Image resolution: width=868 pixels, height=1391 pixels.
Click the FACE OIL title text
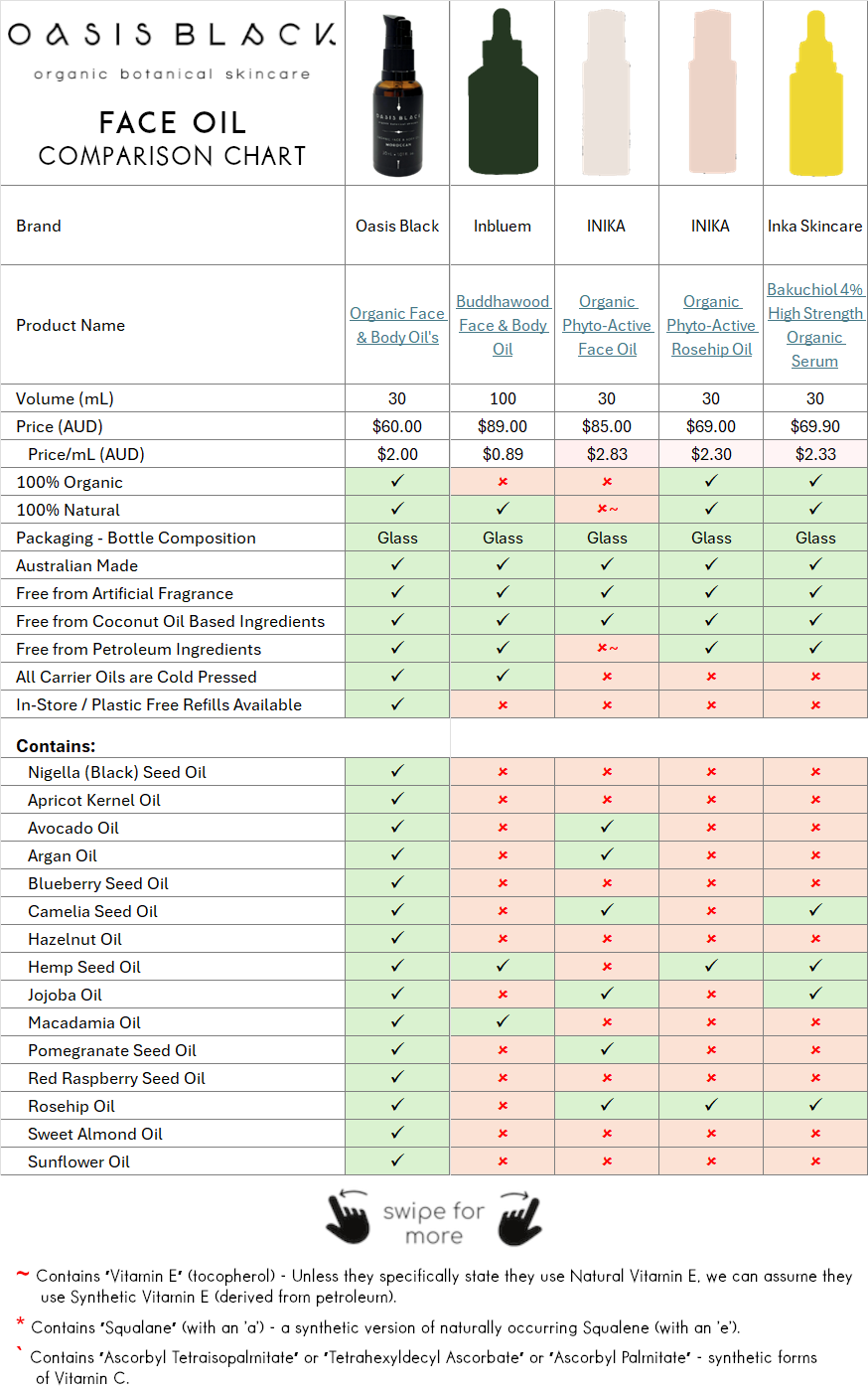pos(172,122)
